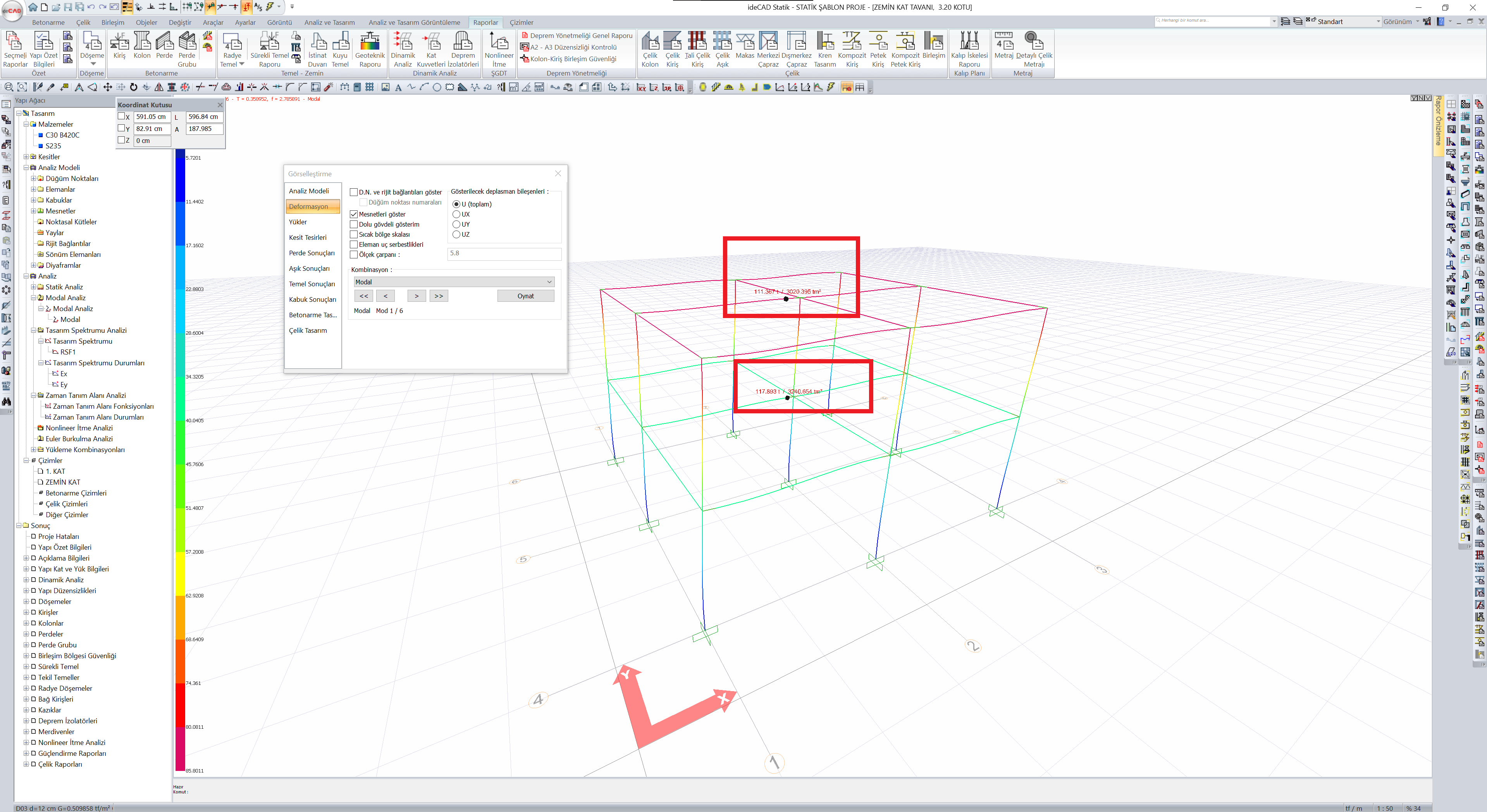This screenshot has height=812, width=1487.
Task: Expand Yükleme Kombinasyonları node
Action: pyautogui.click(x=33, y=449)
